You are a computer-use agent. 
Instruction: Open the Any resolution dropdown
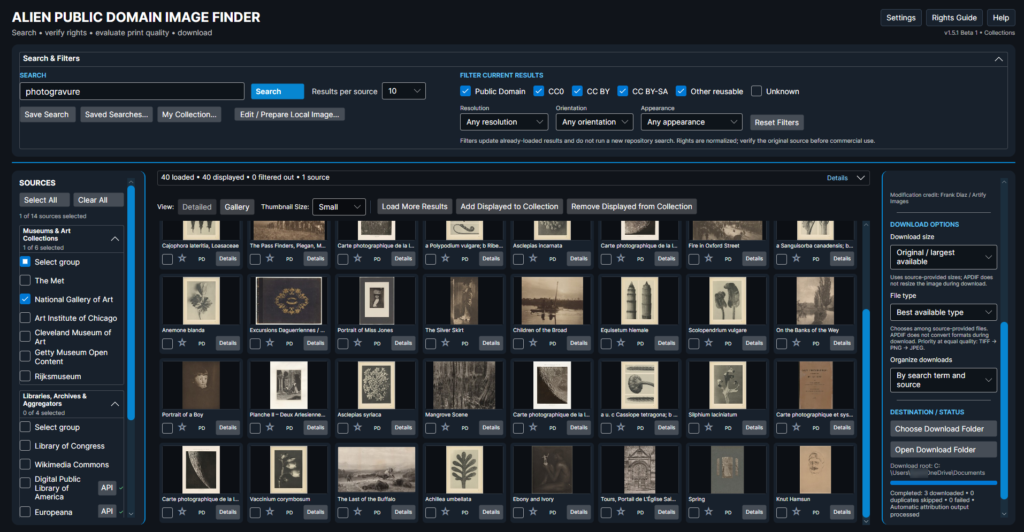pyautogui.click(x=504, y=122)
